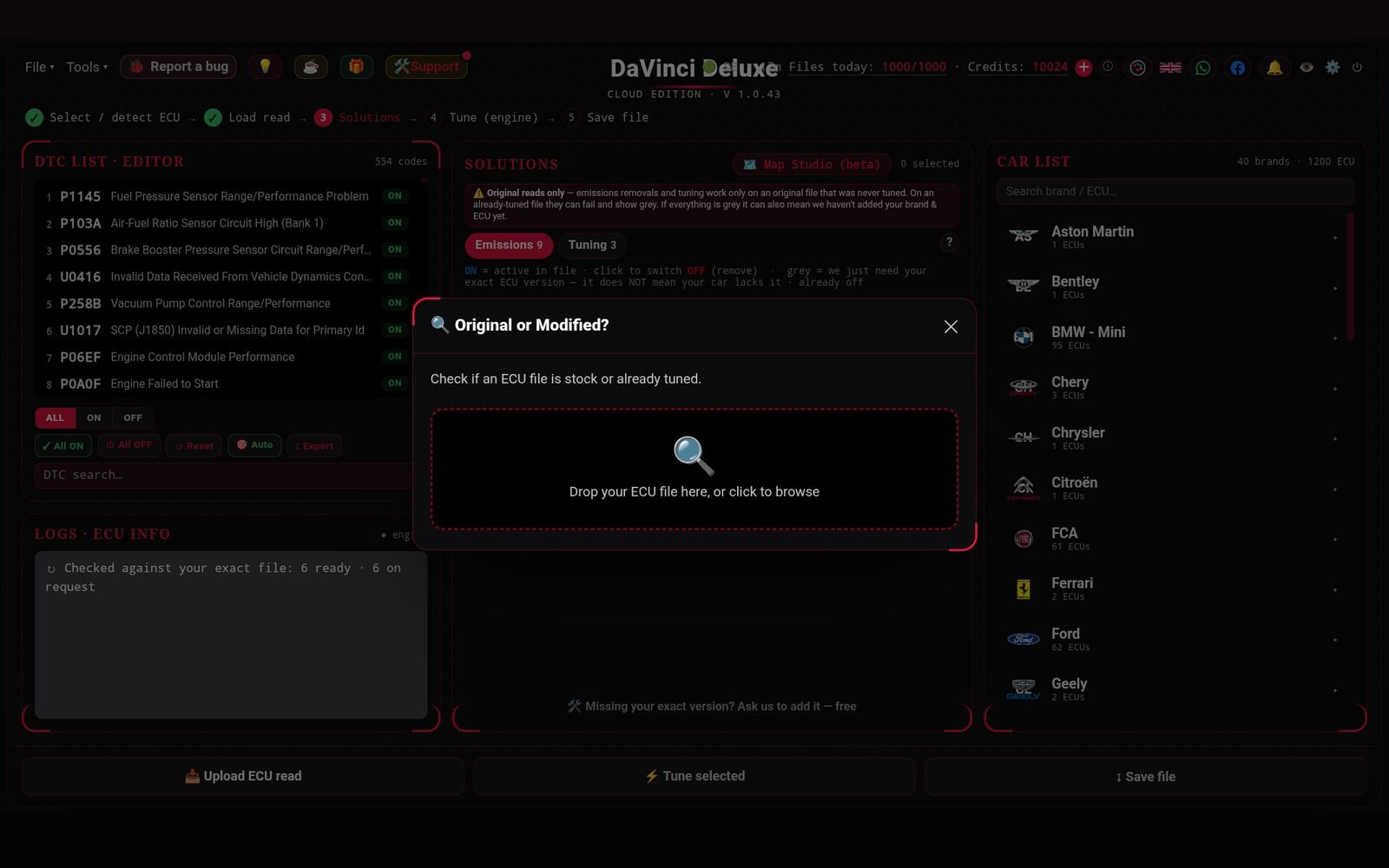Open the File menu
Image resolution: width=1389 pixels, height=868 pixels.
pyautogui.click(x=39, y=67)
